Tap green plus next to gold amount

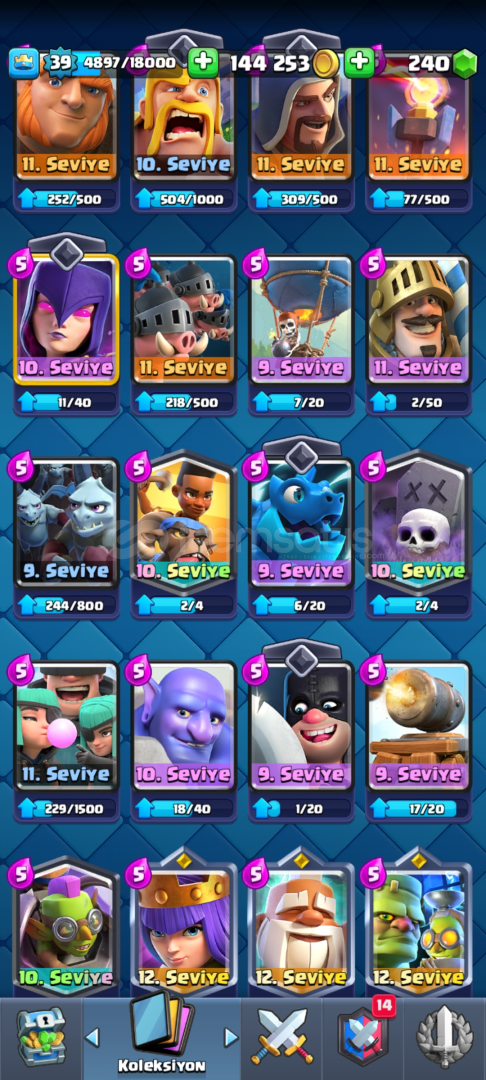359,63
